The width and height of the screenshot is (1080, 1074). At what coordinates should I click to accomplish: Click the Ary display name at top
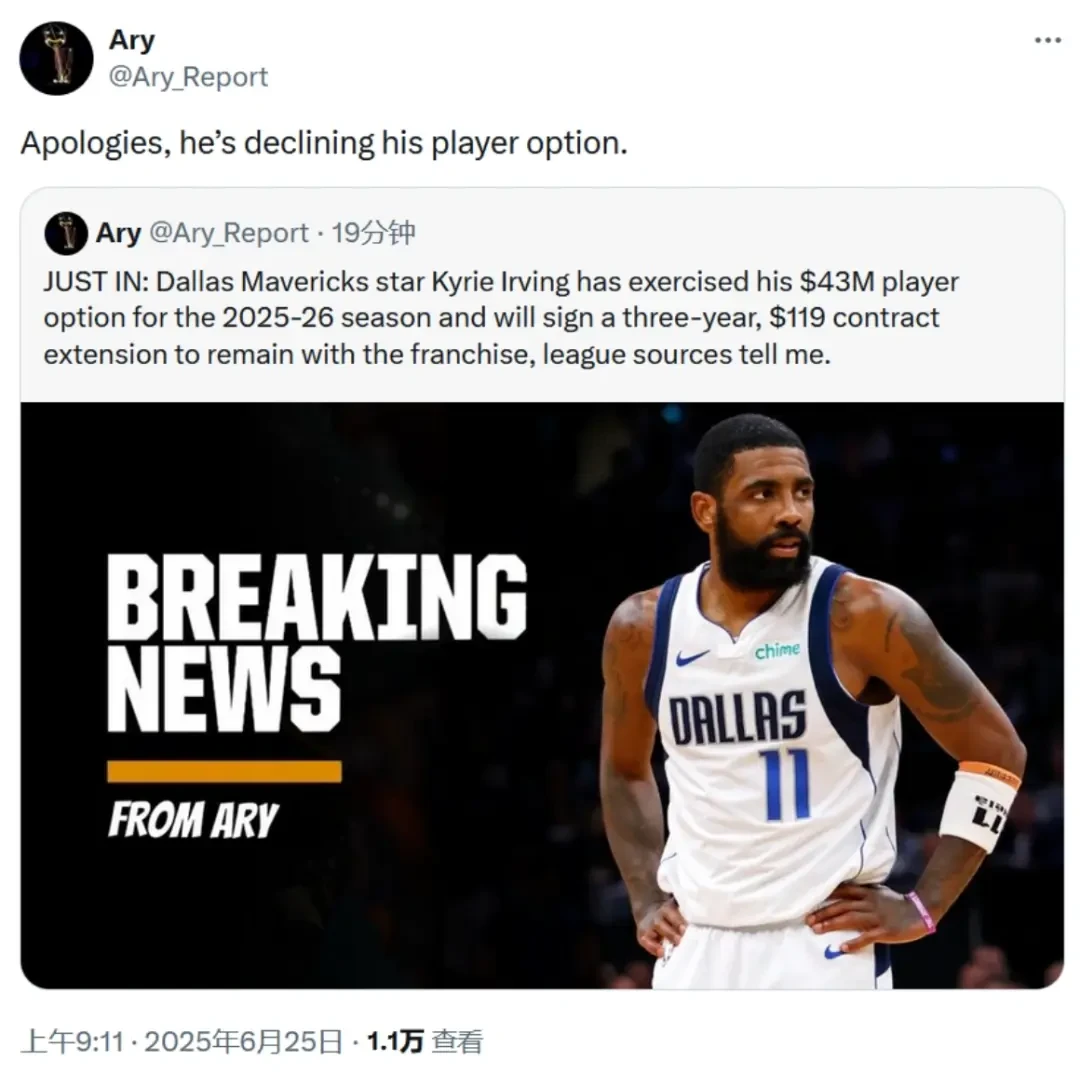click(132, 41)
